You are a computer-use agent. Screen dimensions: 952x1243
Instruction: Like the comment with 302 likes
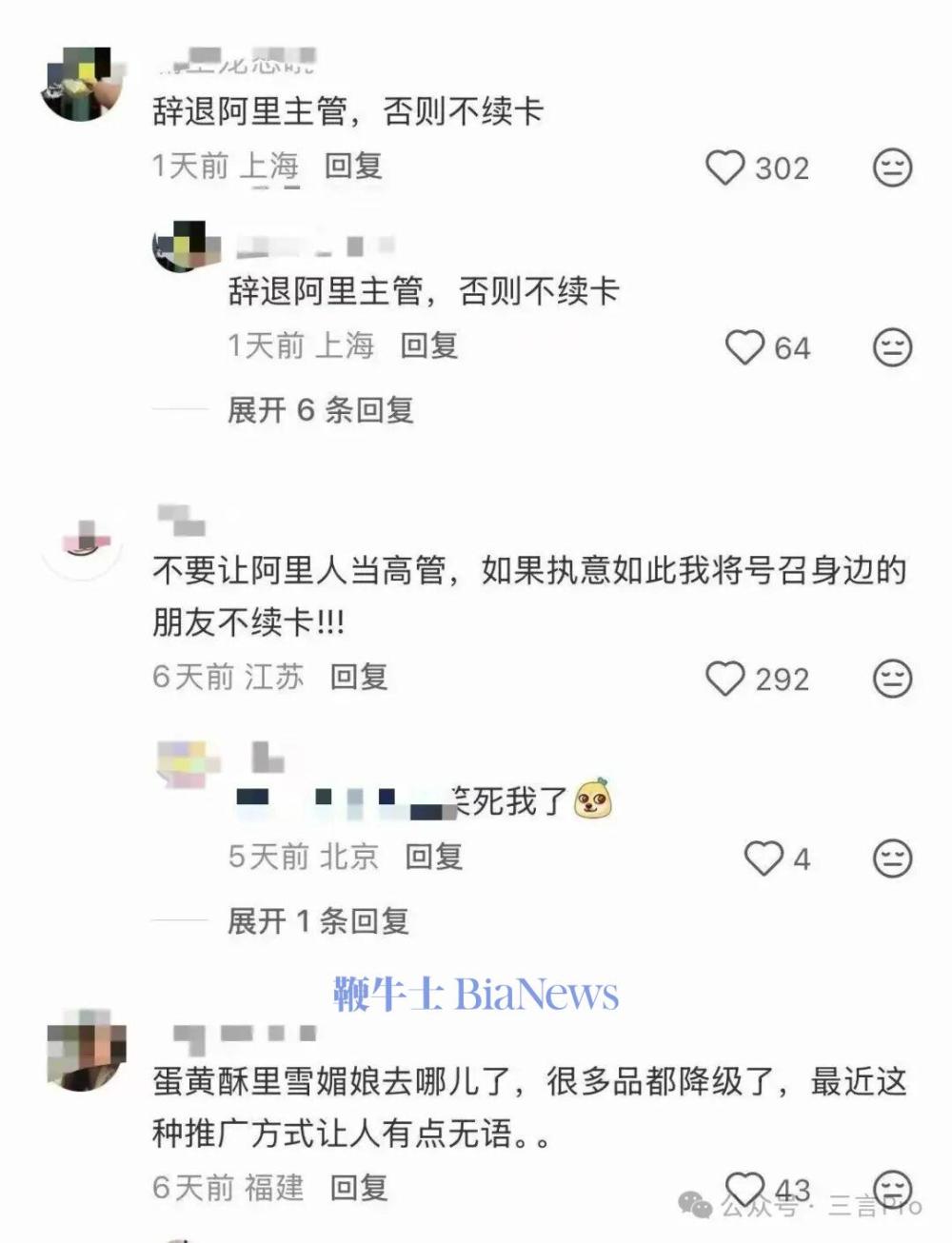point(724,168)
